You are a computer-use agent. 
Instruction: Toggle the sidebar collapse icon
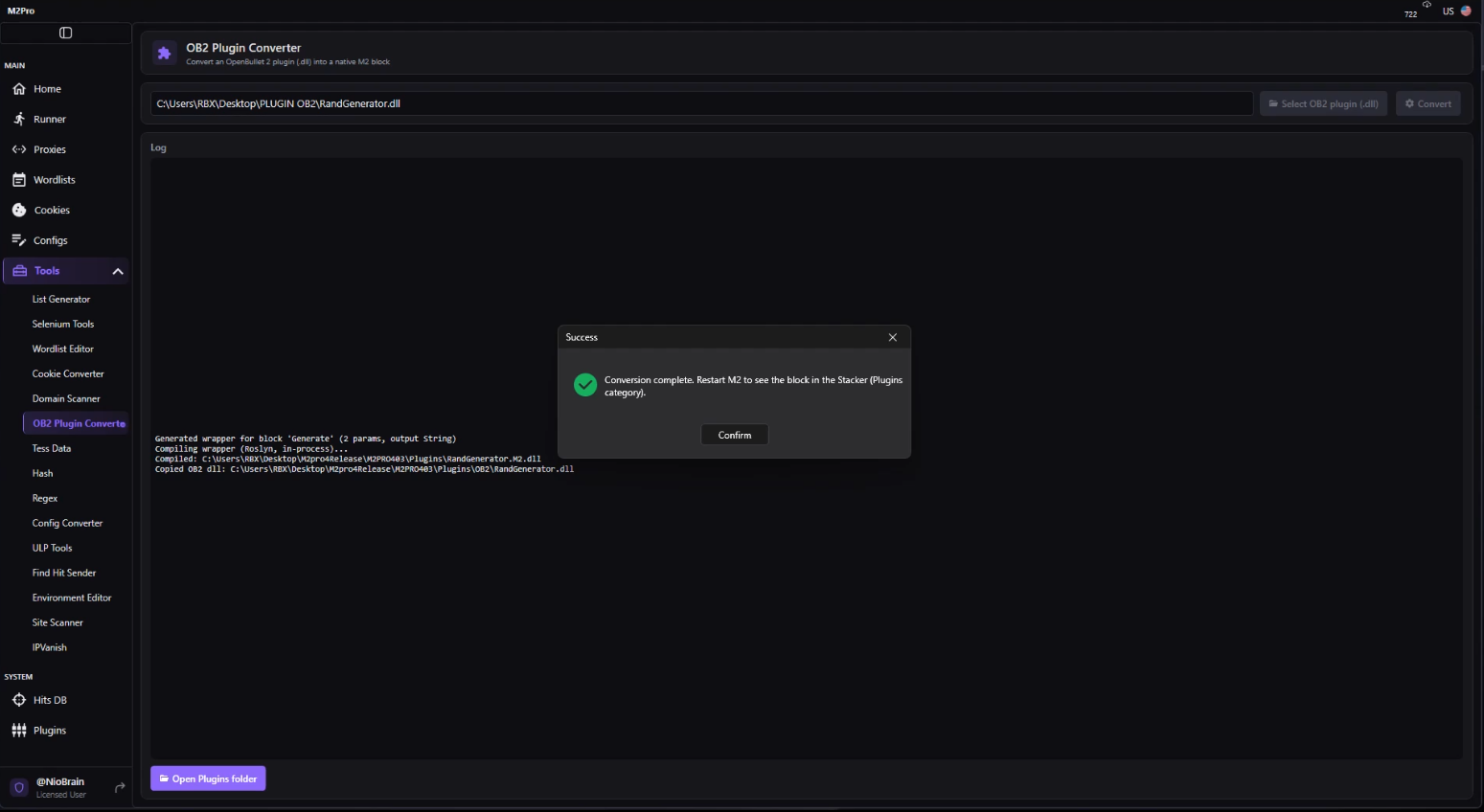point(66,33)
